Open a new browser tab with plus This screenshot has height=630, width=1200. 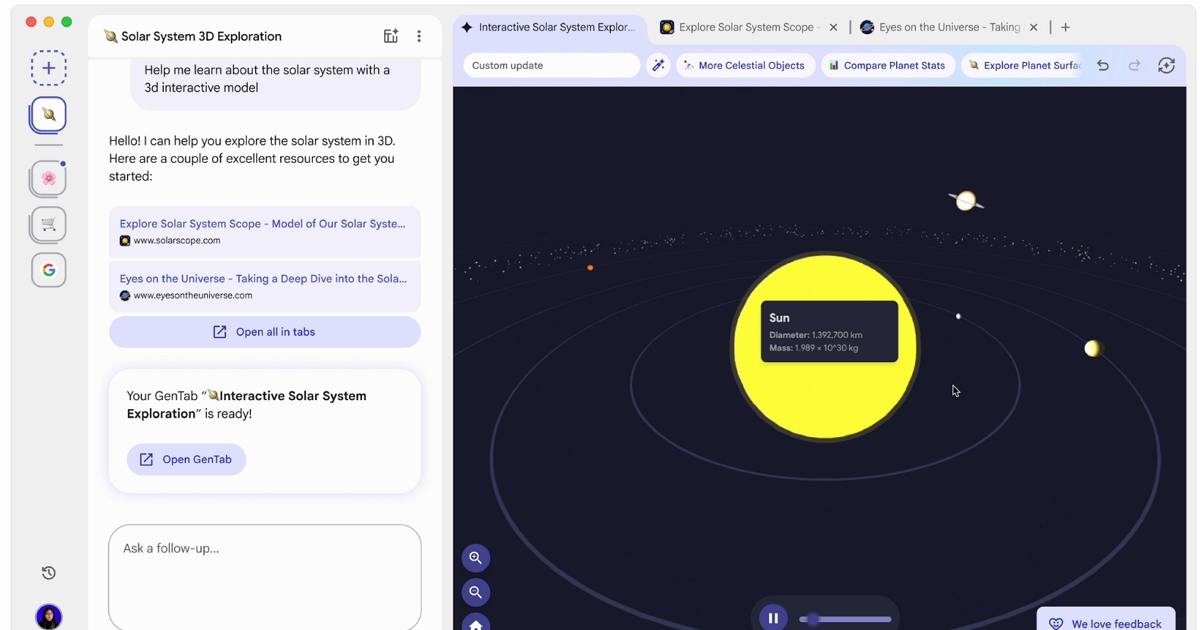click(x=1065, y=27)
